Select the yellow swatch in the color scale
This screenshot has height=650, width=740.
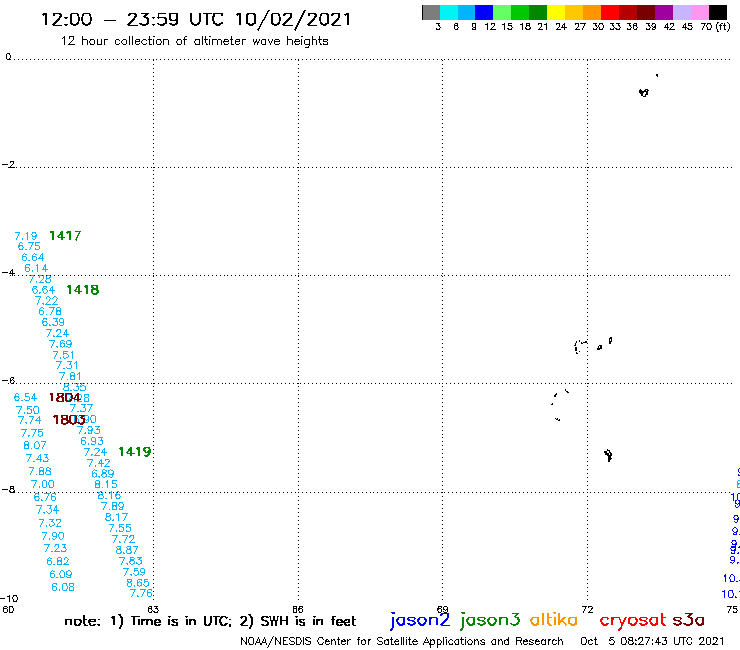(x=556, y=12)
